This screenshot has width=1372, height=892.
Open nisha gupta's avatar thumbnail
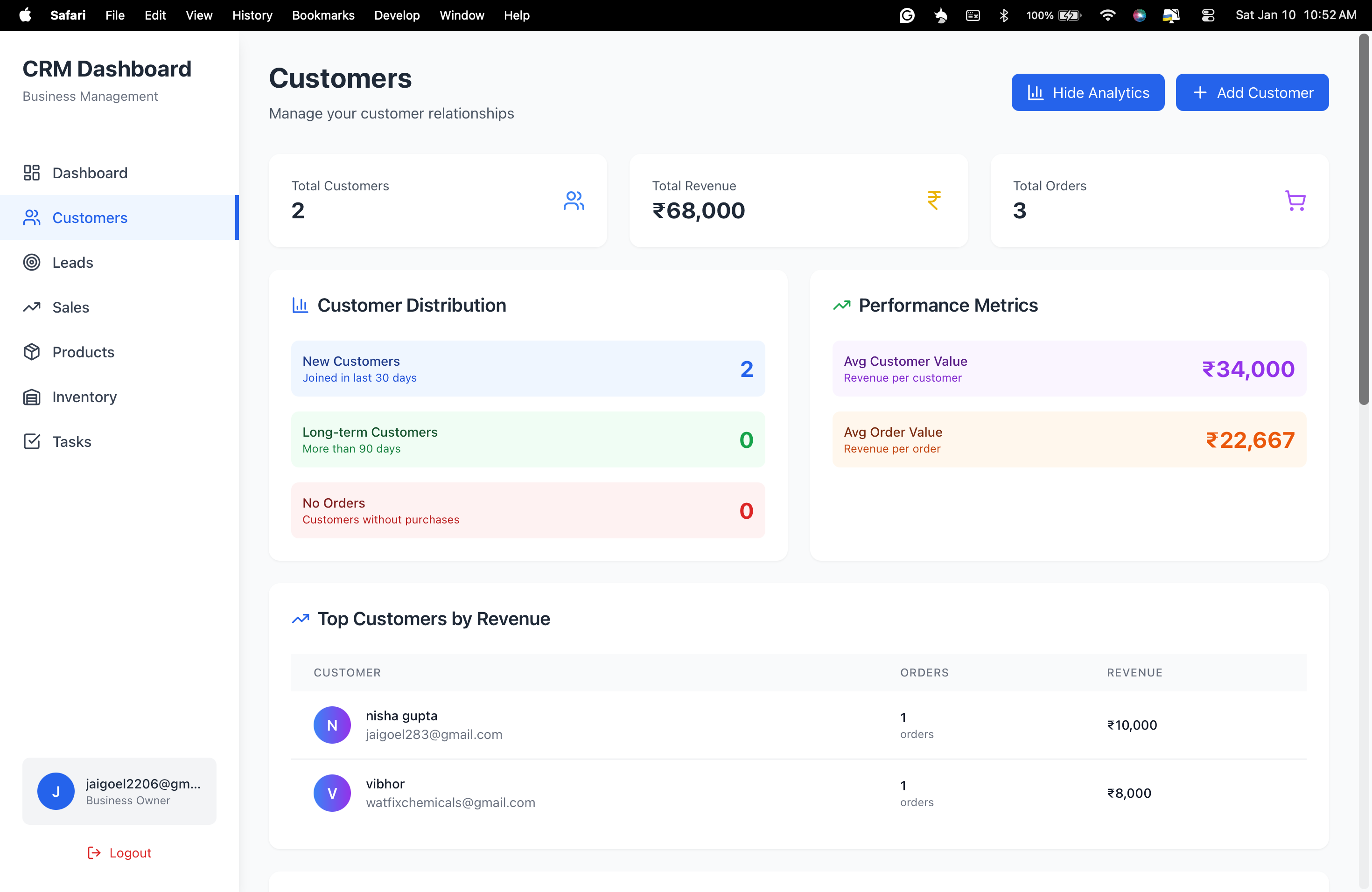(332, 725)
